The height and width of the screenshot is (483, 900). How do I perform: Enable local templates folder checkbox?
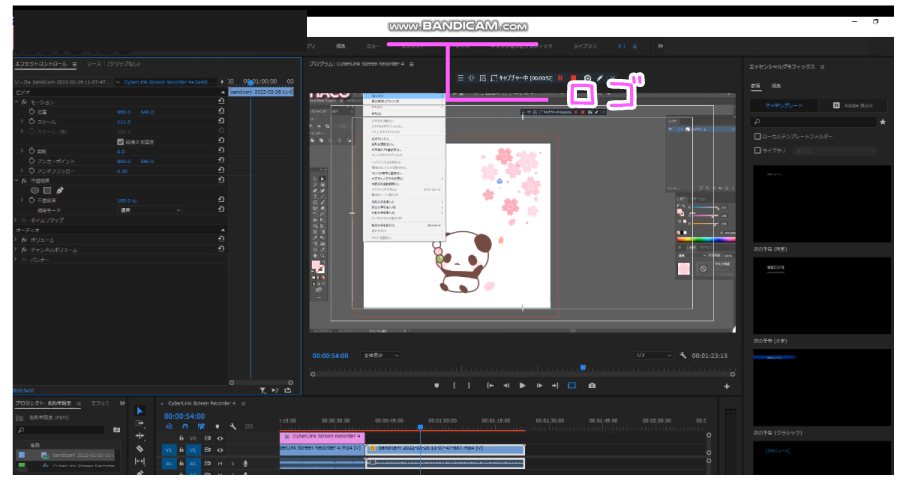click(x=757, y=136)
